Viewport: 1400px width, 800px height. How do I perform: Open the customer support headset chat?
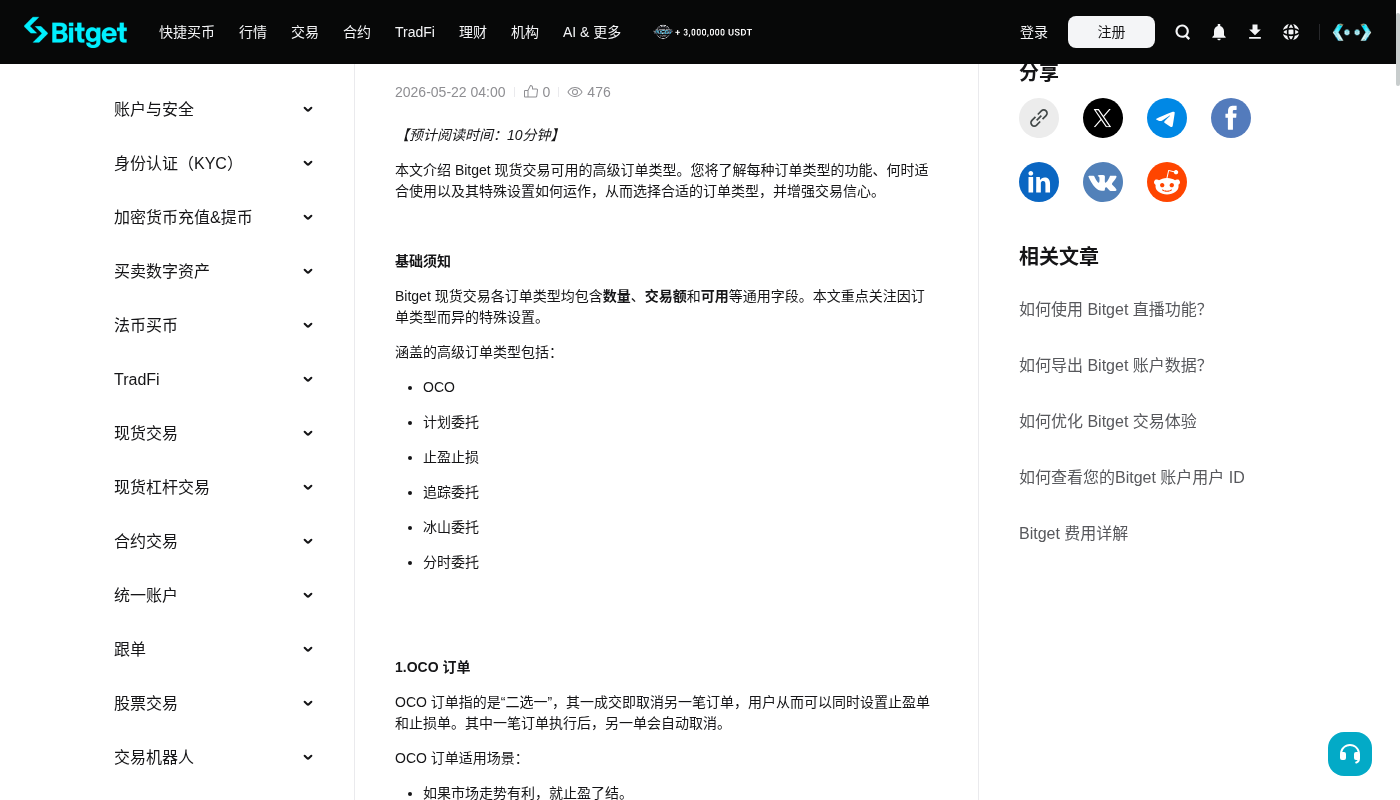pos(1350,754)
